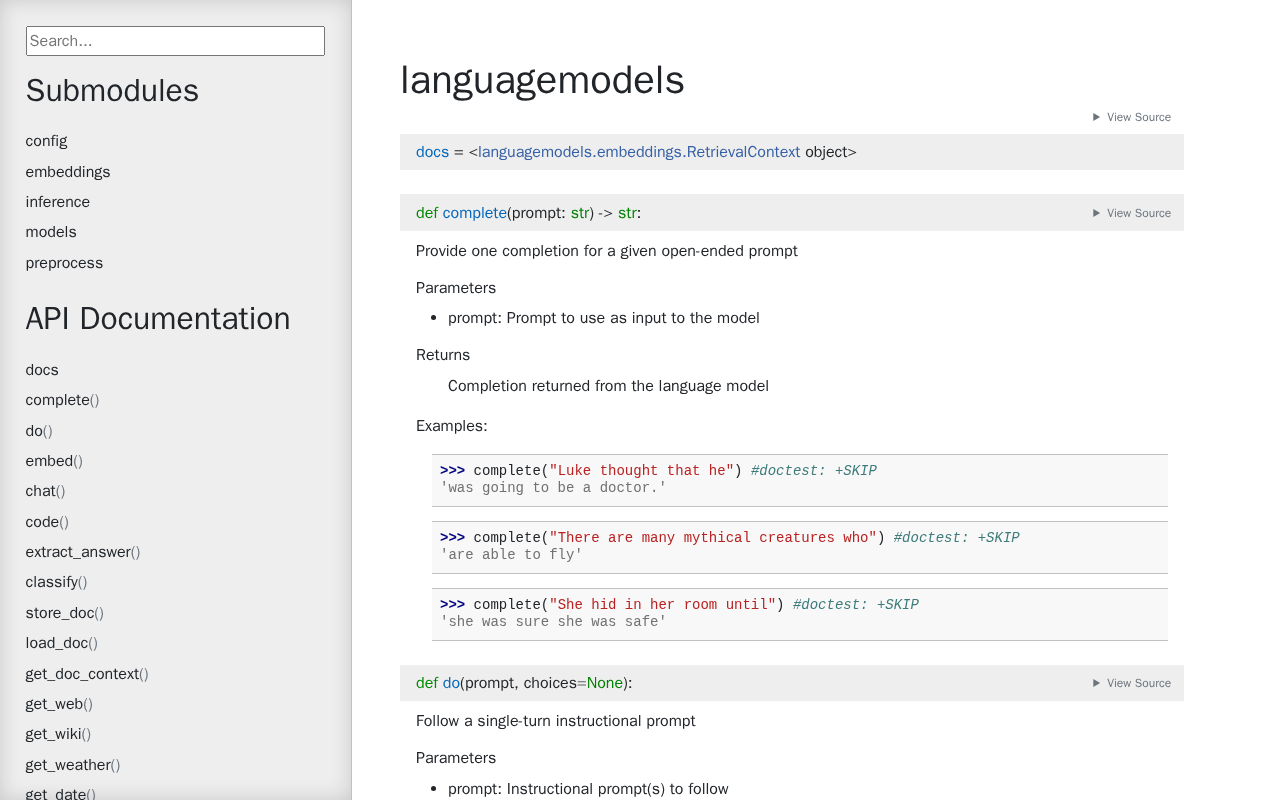1280x800 pixels.
Task: Open the preprocess submodule link
Action: click(64, 263)
